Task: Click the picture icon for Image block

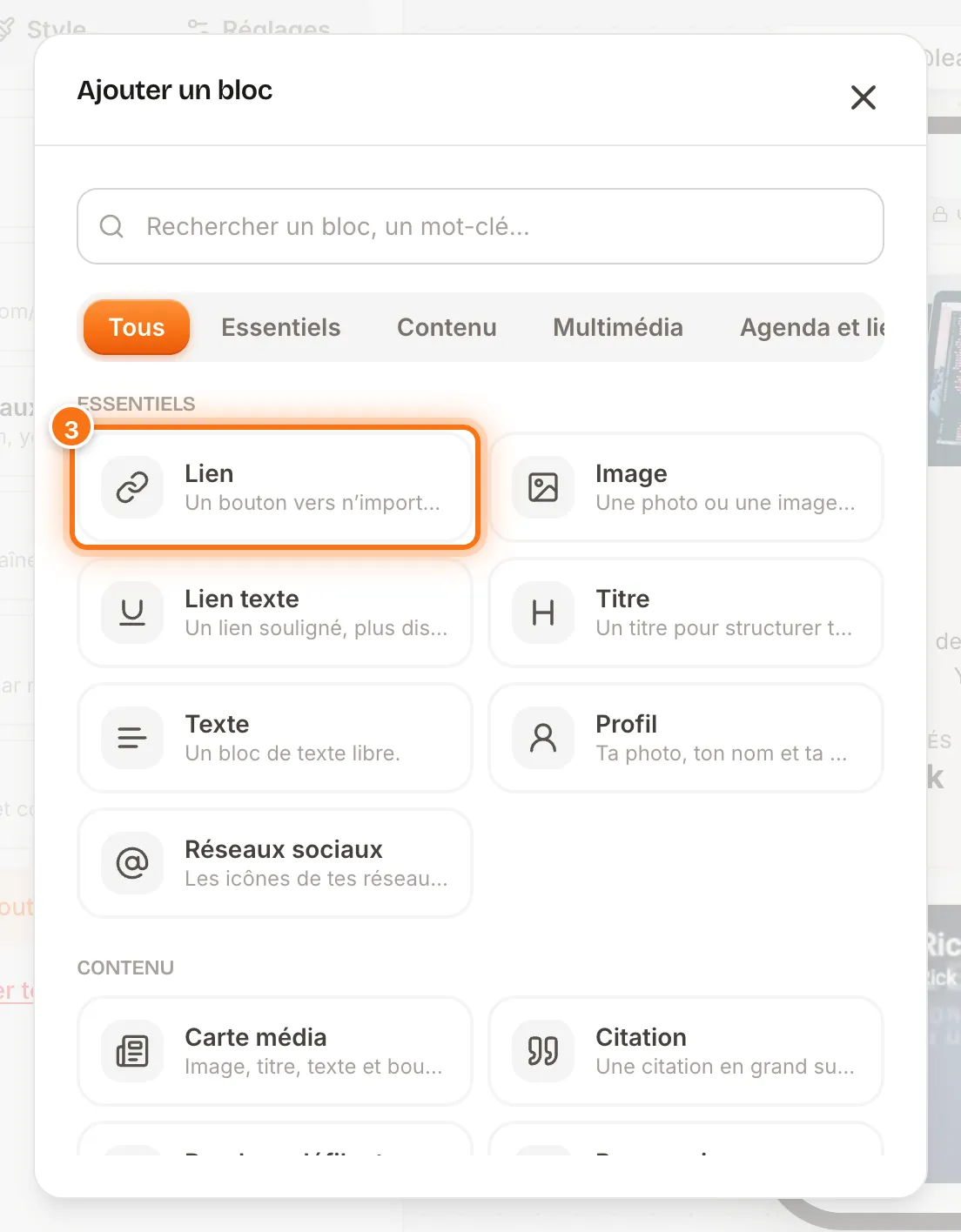Action: pos(543,487)
